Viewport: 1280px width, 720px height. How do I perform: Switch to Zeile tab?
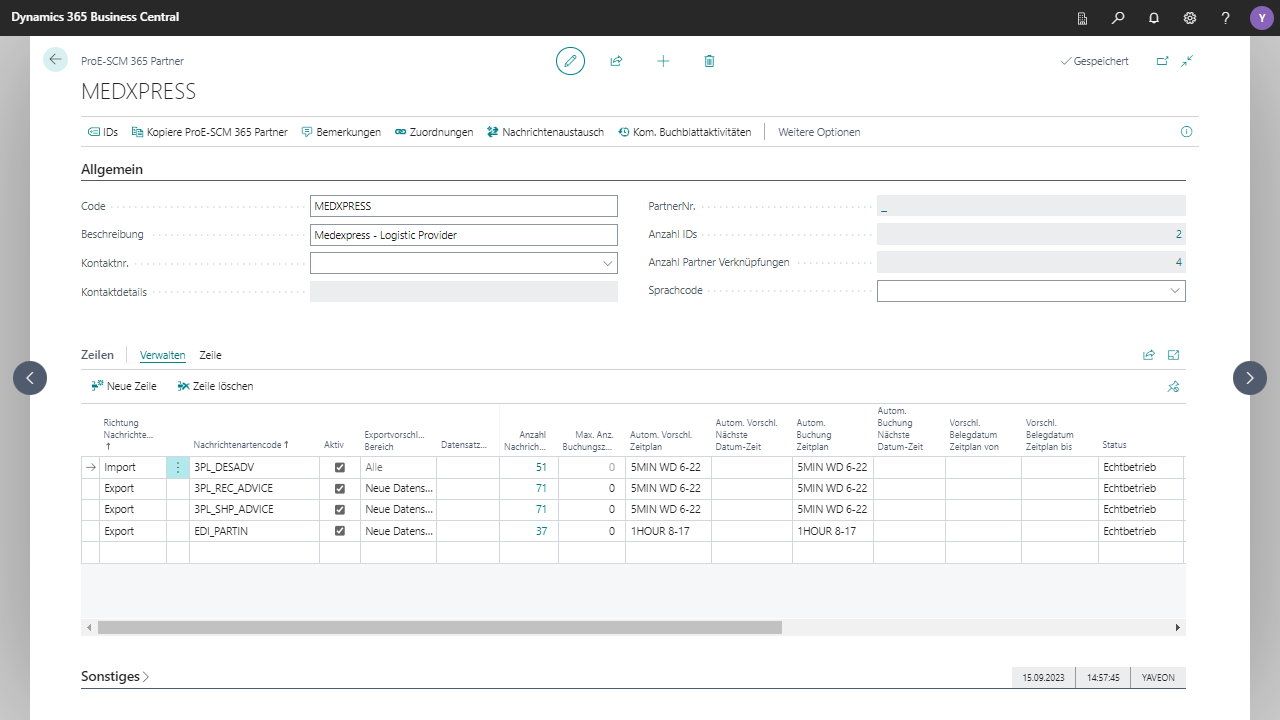coord(210,355)
